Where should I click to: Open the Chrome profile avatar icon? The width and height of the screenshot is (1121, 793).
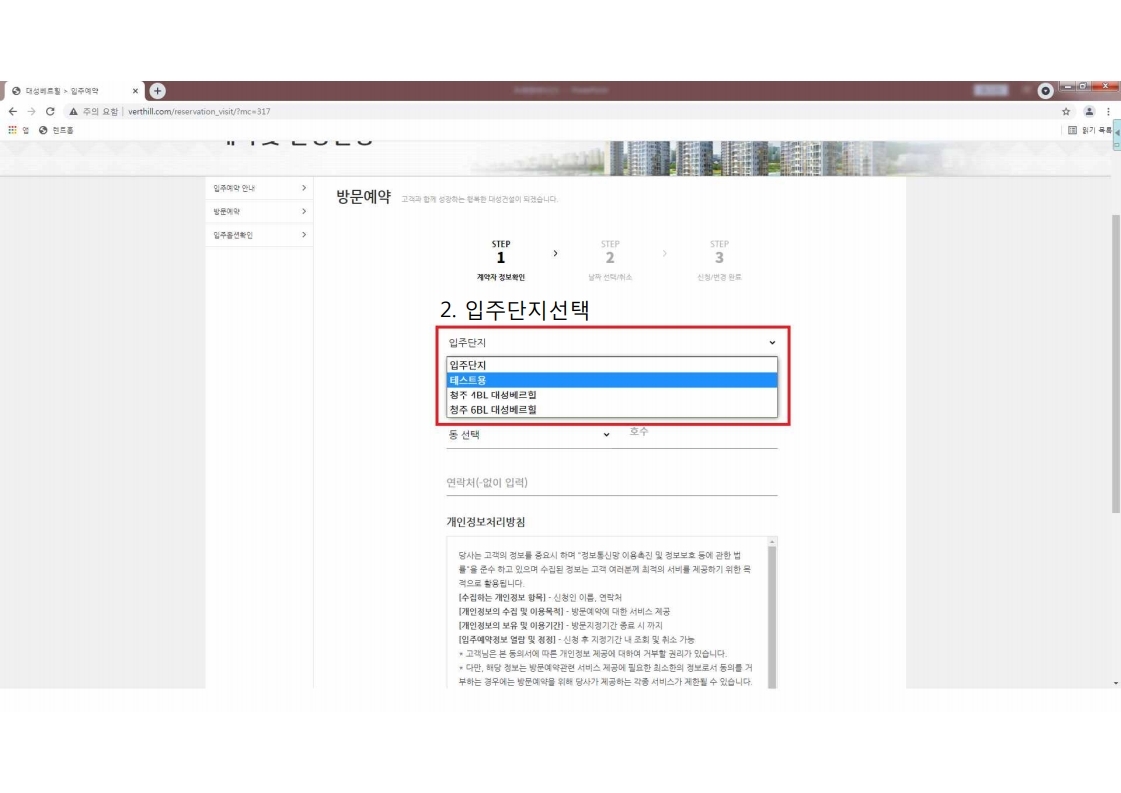pos(1089,111)
